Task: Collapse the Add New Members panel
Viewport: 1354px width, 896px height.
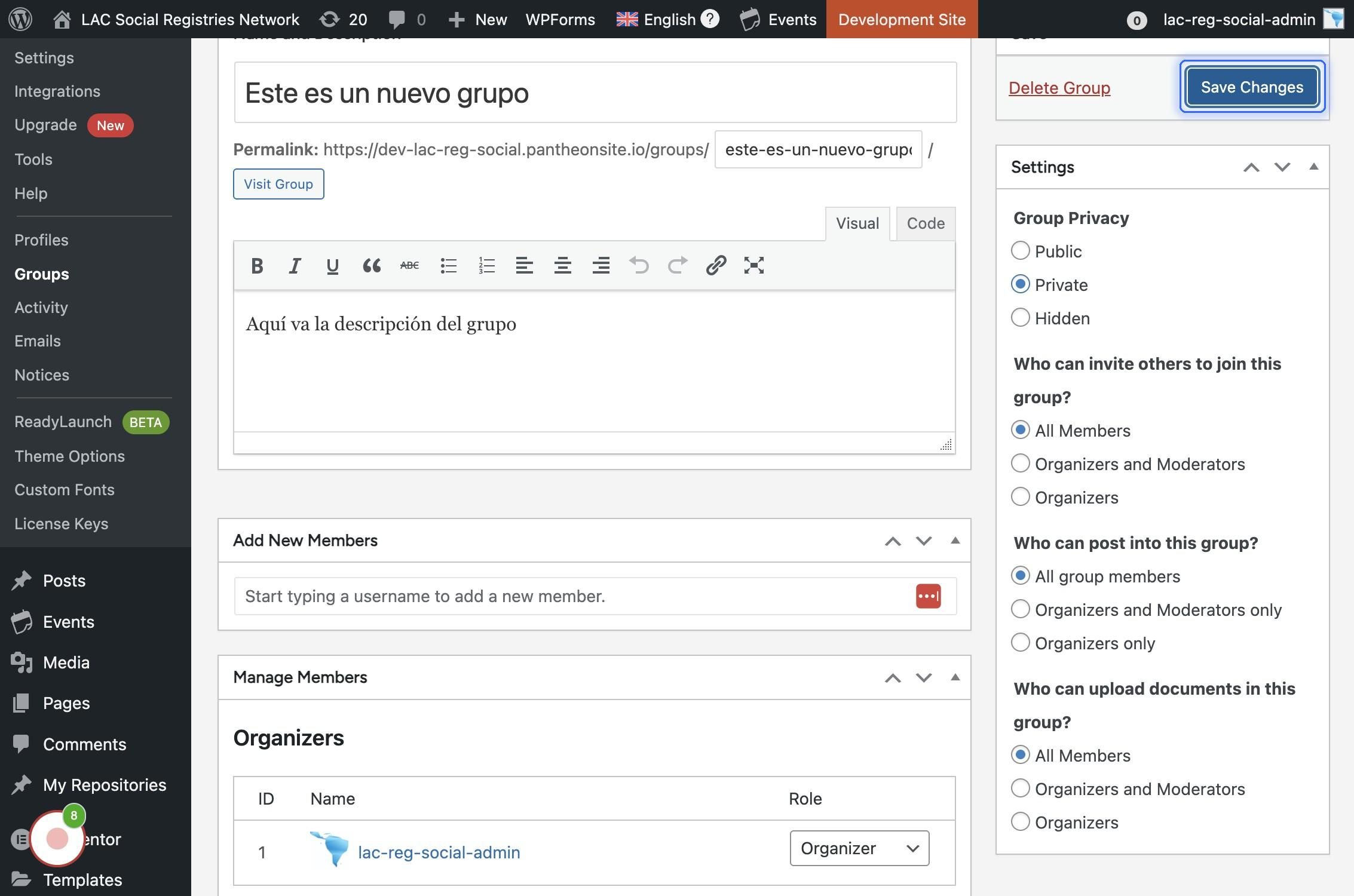Action: (955, 541)
